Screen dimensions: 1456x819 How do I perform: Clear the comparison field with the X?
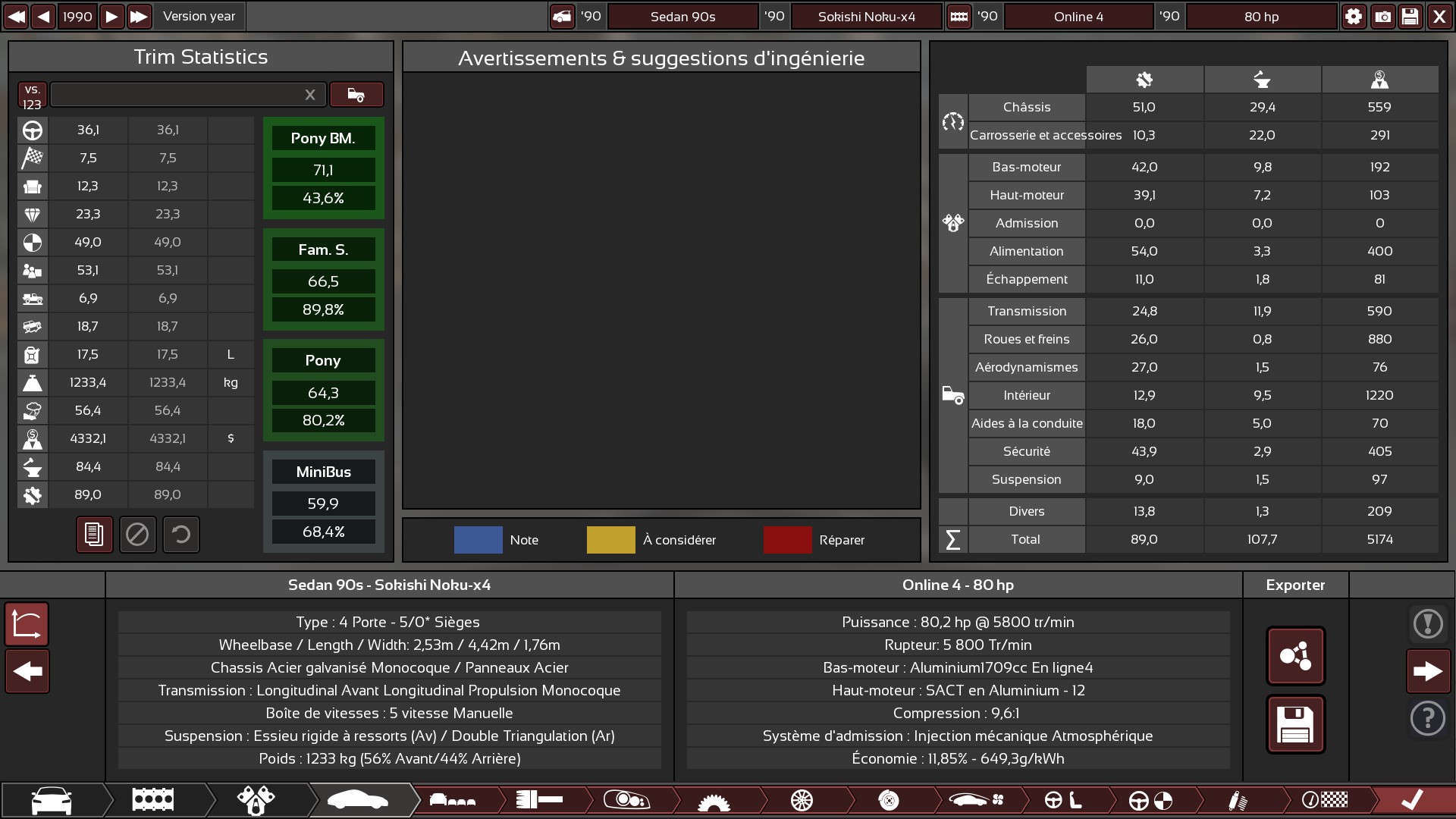[x=310, y=94]
